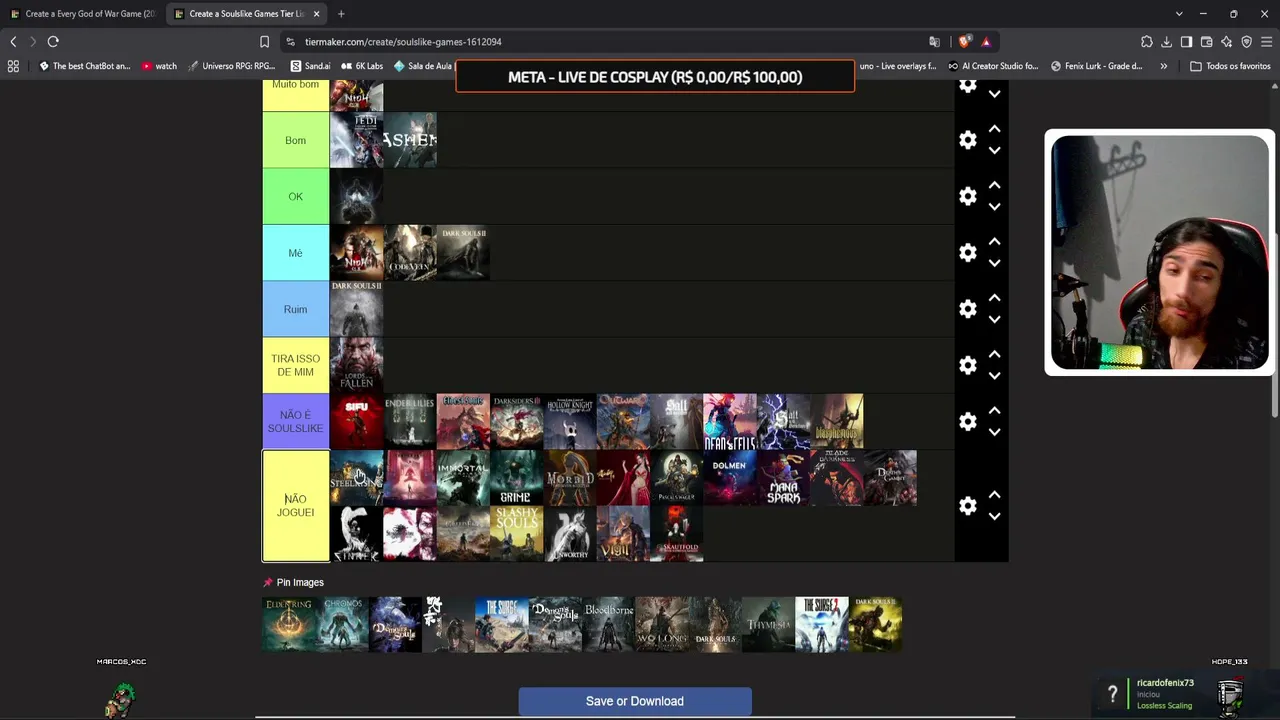Open settings gear for the Bom tier
The width and height of the screenshot is (1280, 720).
[967, 140]
